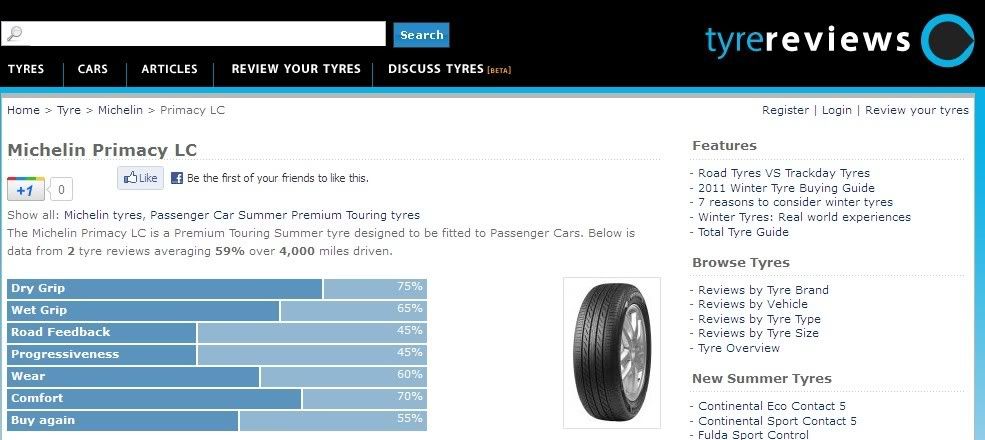The width and height of the screenshot is (985, 440).
Task: Click the Facebook Like thumbs-up button
Action: (x=140, y=178)
